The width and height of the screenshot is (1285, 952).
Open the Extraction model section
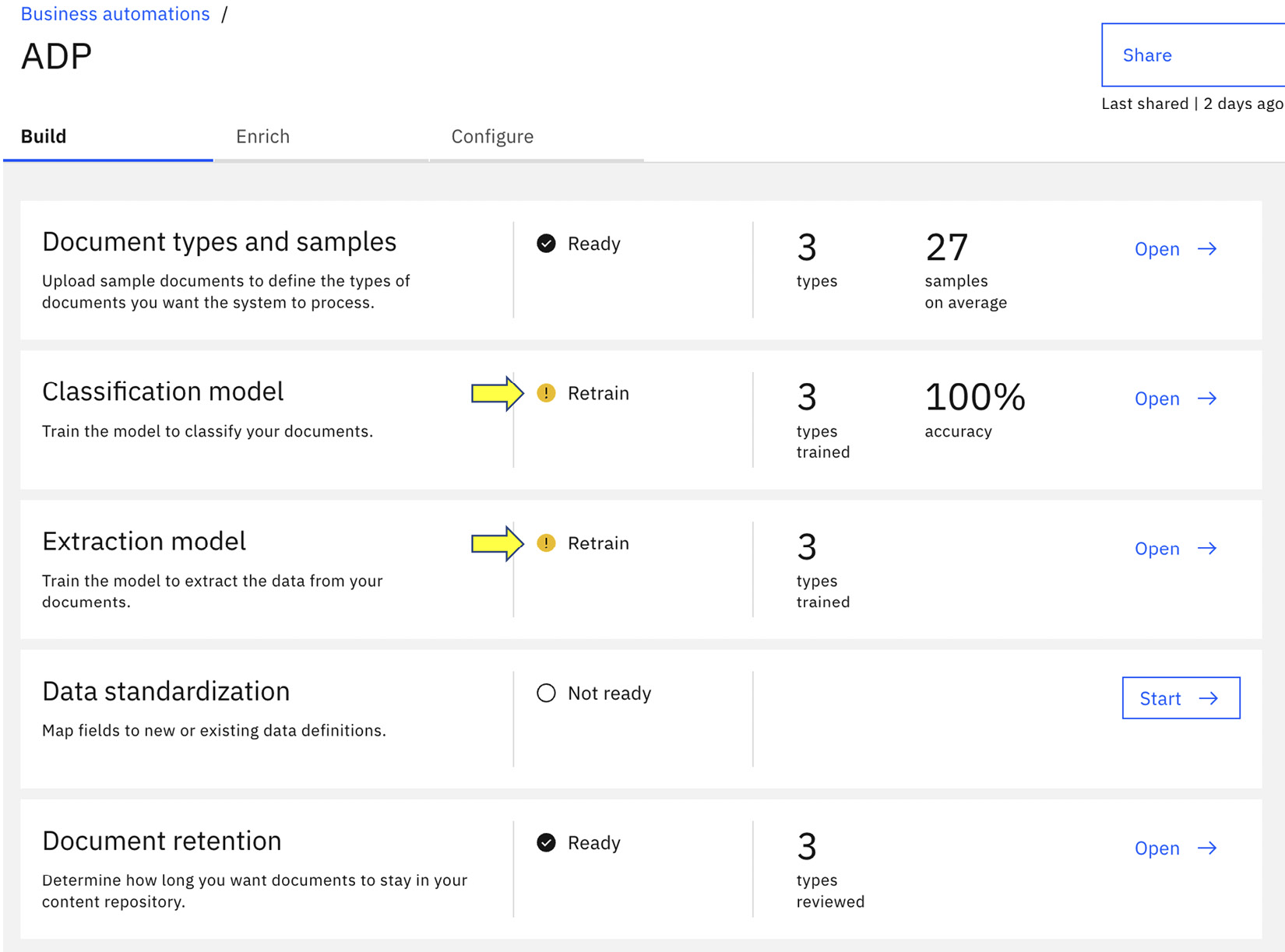click(1175, 549)
